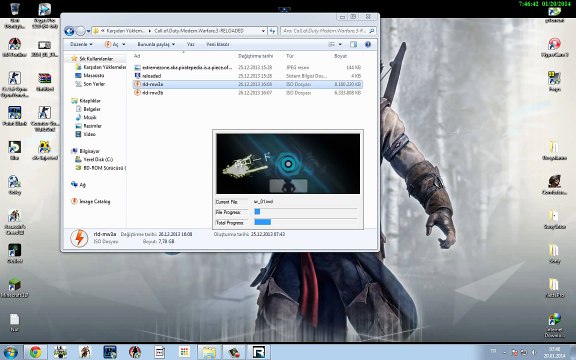Image resolution: width=576 pixels, height=360 pixels.
Task: Open the Minecraft desktop icon
Action: pos(15,288)
